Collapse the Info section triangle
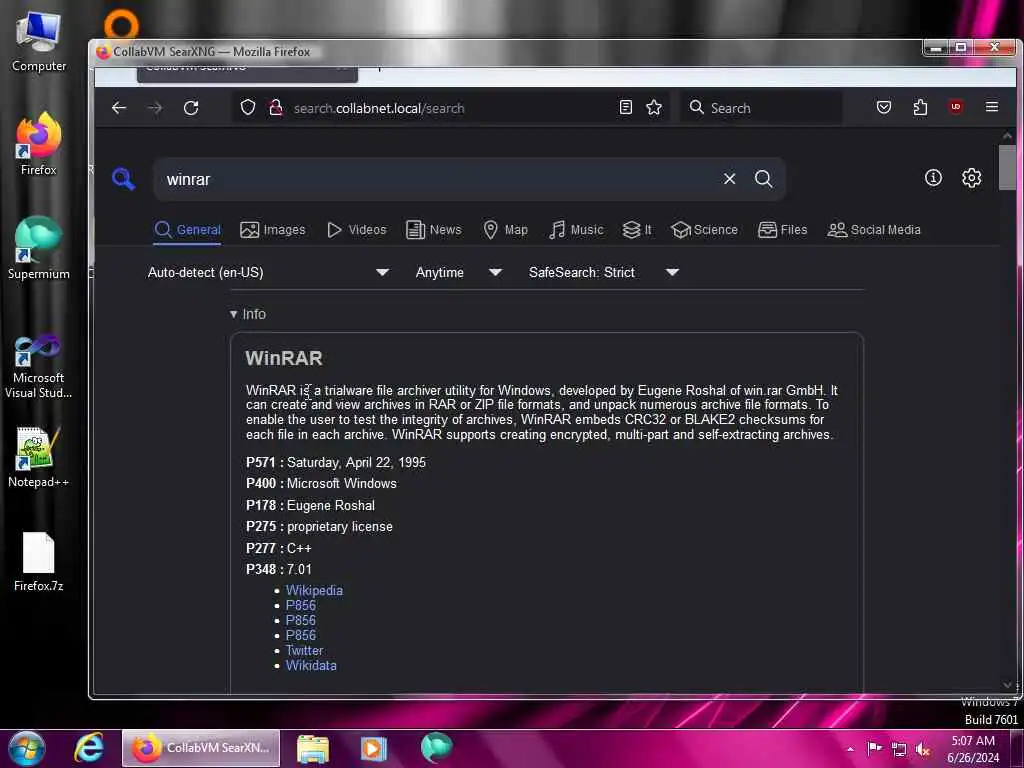The width and height of the screenshot is (1024, 768). tap(233, 314)
